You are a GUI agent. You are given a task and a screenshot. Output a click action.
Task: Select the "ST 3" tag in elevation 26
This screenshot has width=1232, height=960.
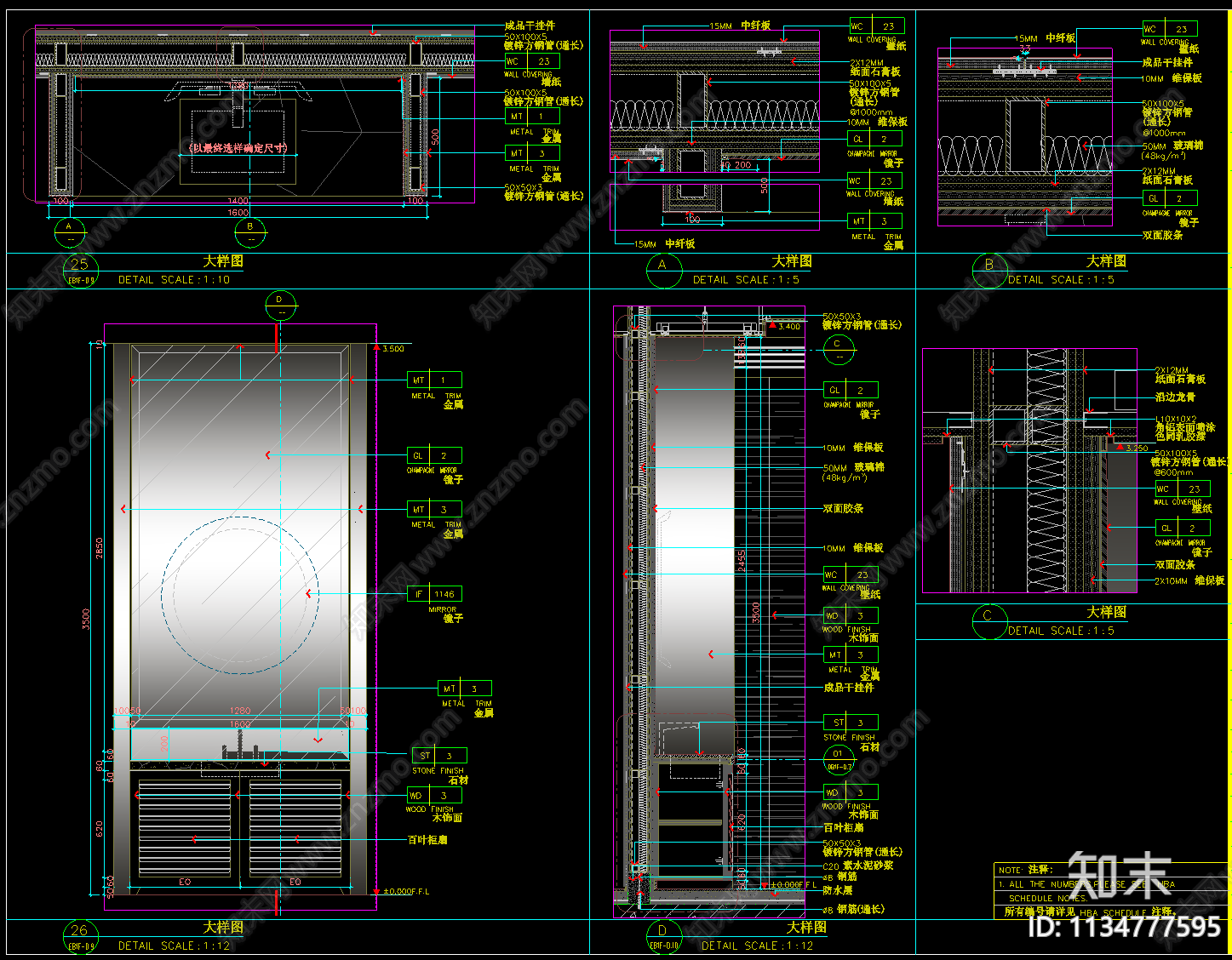click(x=439, y=755)
